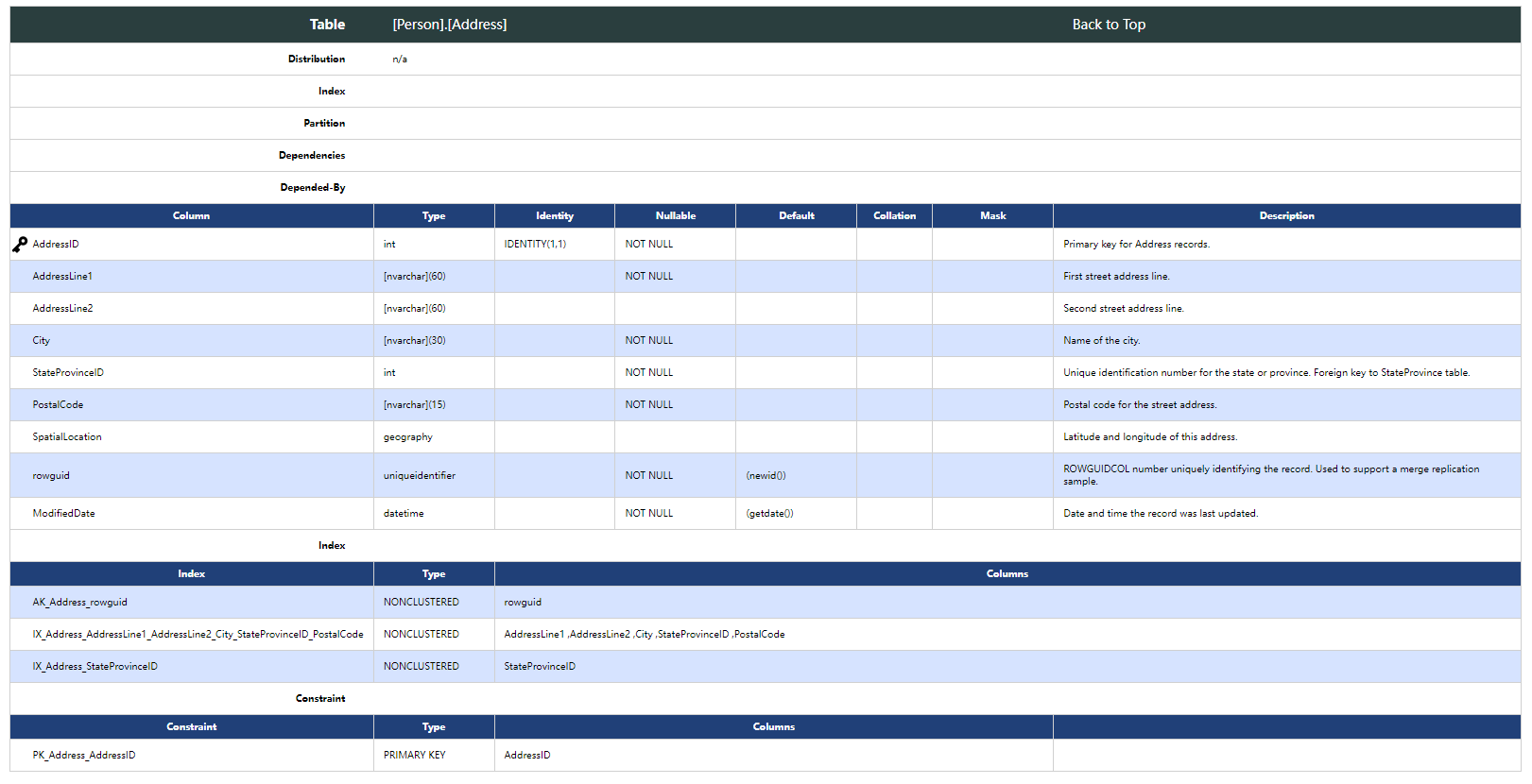Click the SpatialLocation column name

(x=67, y=437)
